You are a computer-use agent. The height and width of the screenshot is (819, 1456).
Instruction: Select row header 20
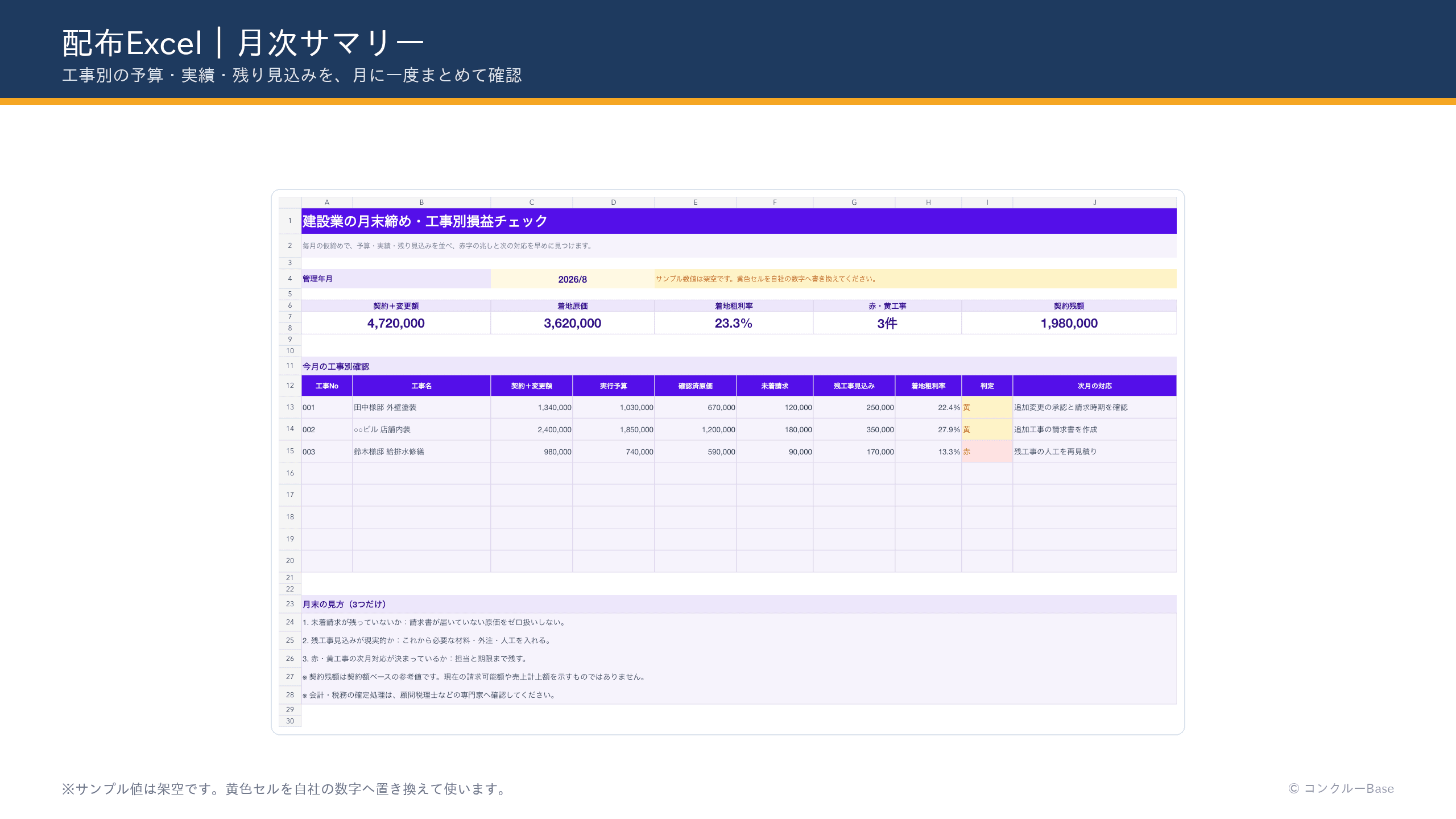[x=290, y=561]
